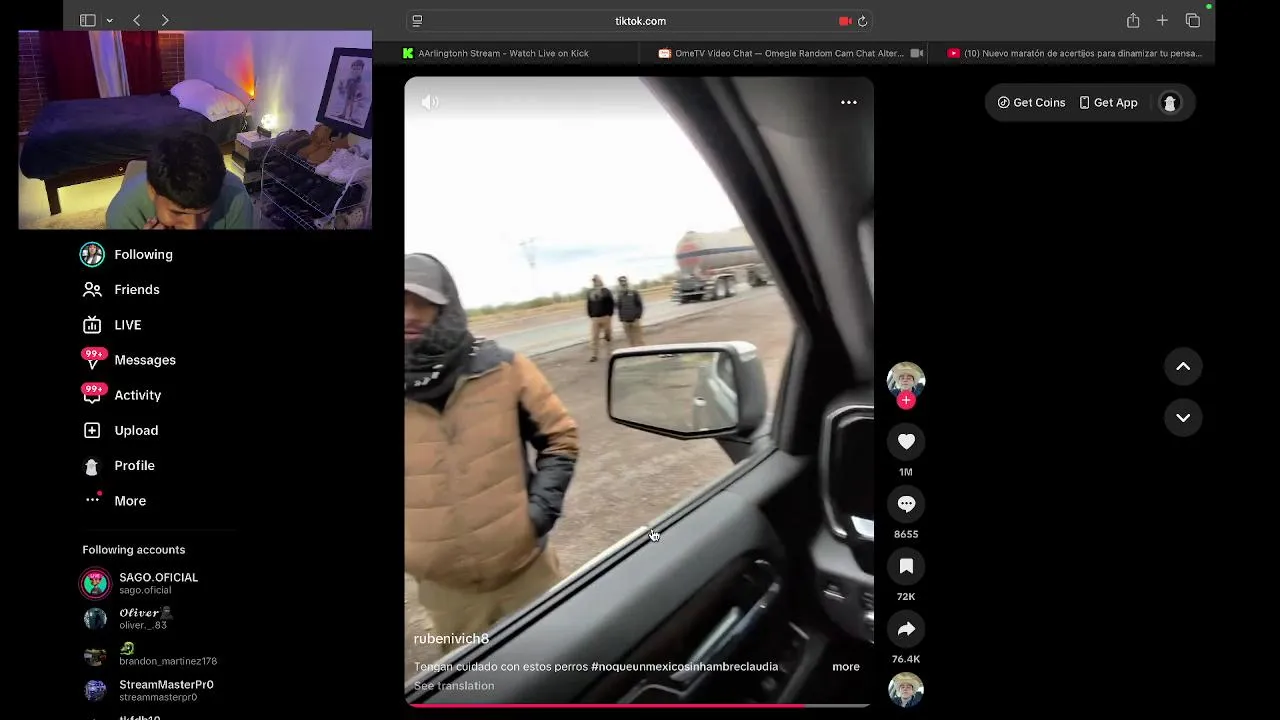Click SAGO.OFICIAL account avatar
The image size is (1280, 720).
tap(95, 583)
